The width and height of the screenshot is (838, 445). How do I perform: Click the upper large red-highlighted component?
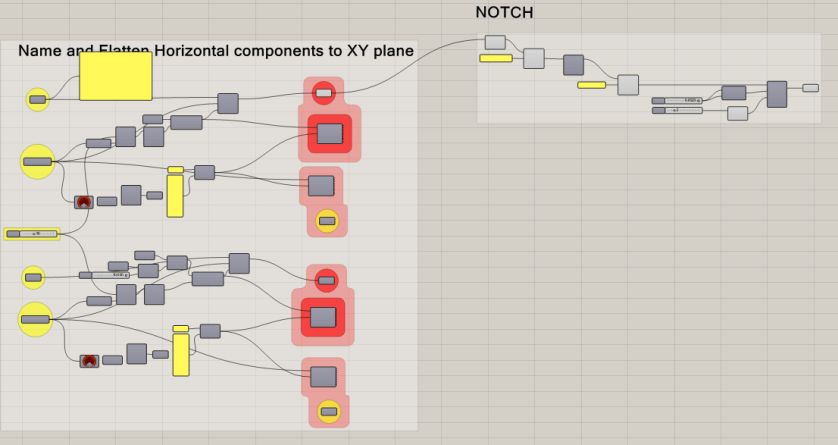pos(330,133)
